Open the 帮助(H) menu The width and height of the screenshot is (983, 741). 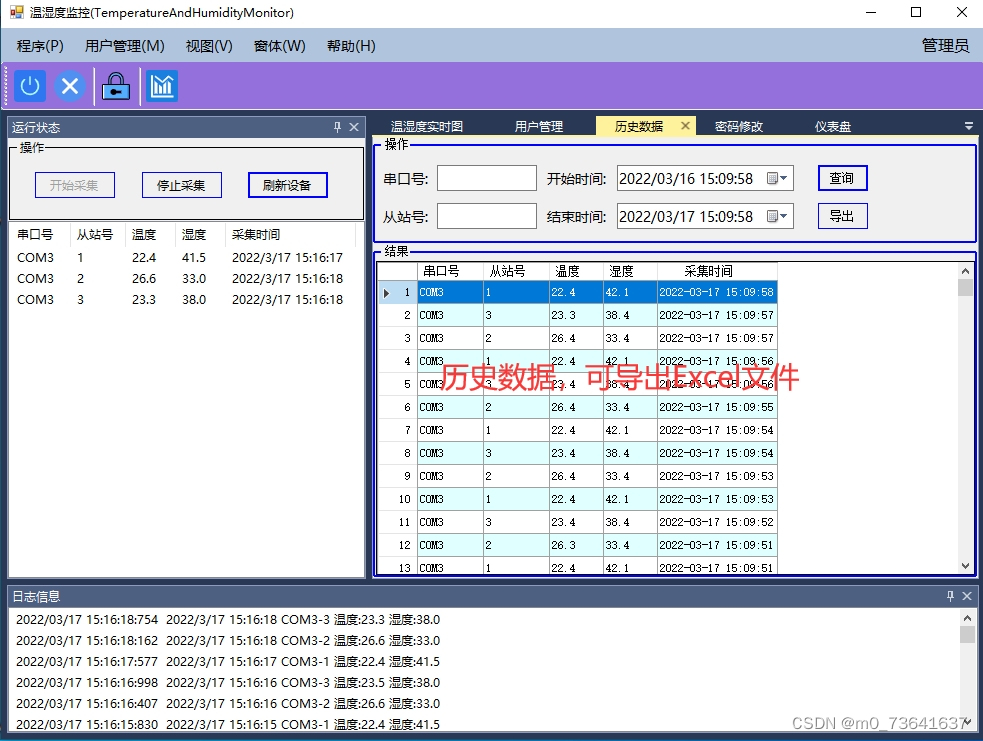[351, 46]
